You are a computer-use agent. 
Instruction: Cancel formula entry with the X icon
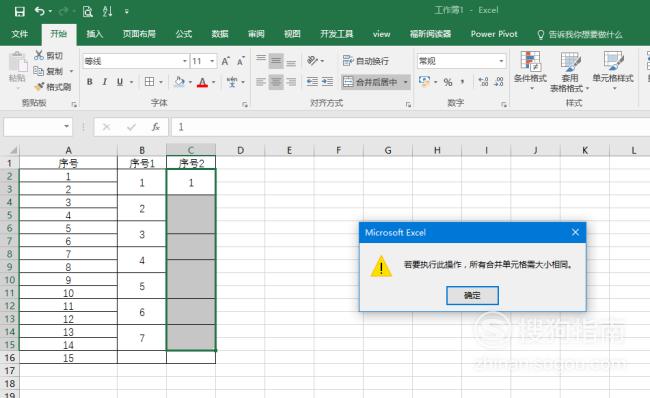(107, 127)
